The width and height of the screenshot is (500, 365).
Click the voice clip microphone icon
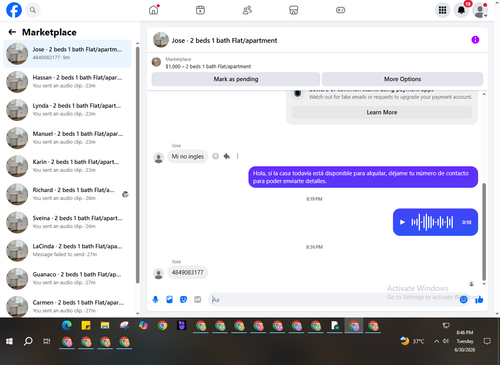[155, 299]
